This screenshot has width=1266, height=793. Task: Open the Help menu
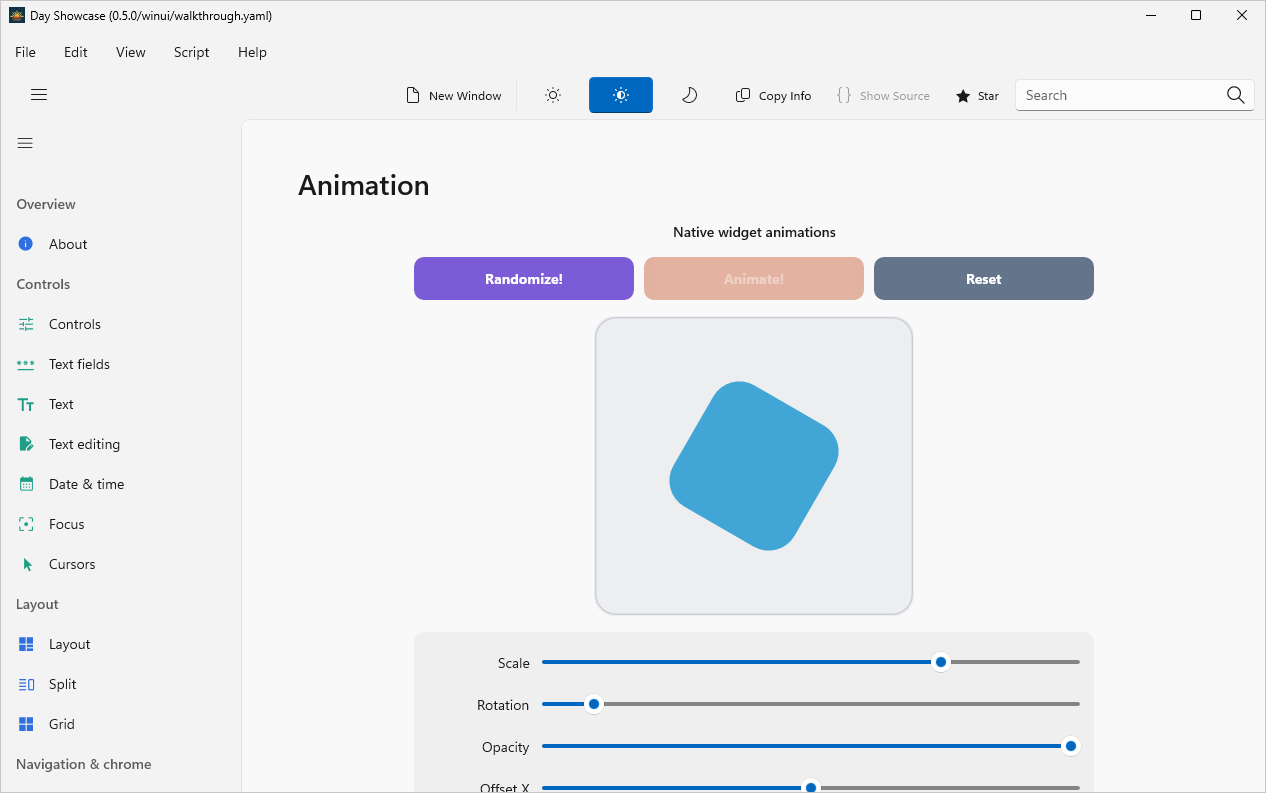253,52
